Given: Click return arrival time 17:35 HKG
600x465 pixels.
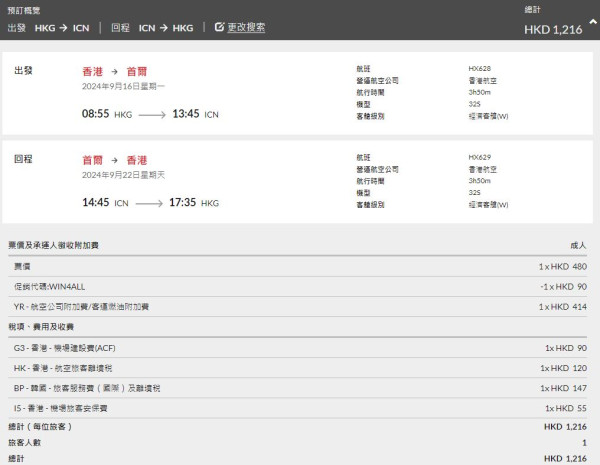Looking at the screenshot, I should coord(194,202).
